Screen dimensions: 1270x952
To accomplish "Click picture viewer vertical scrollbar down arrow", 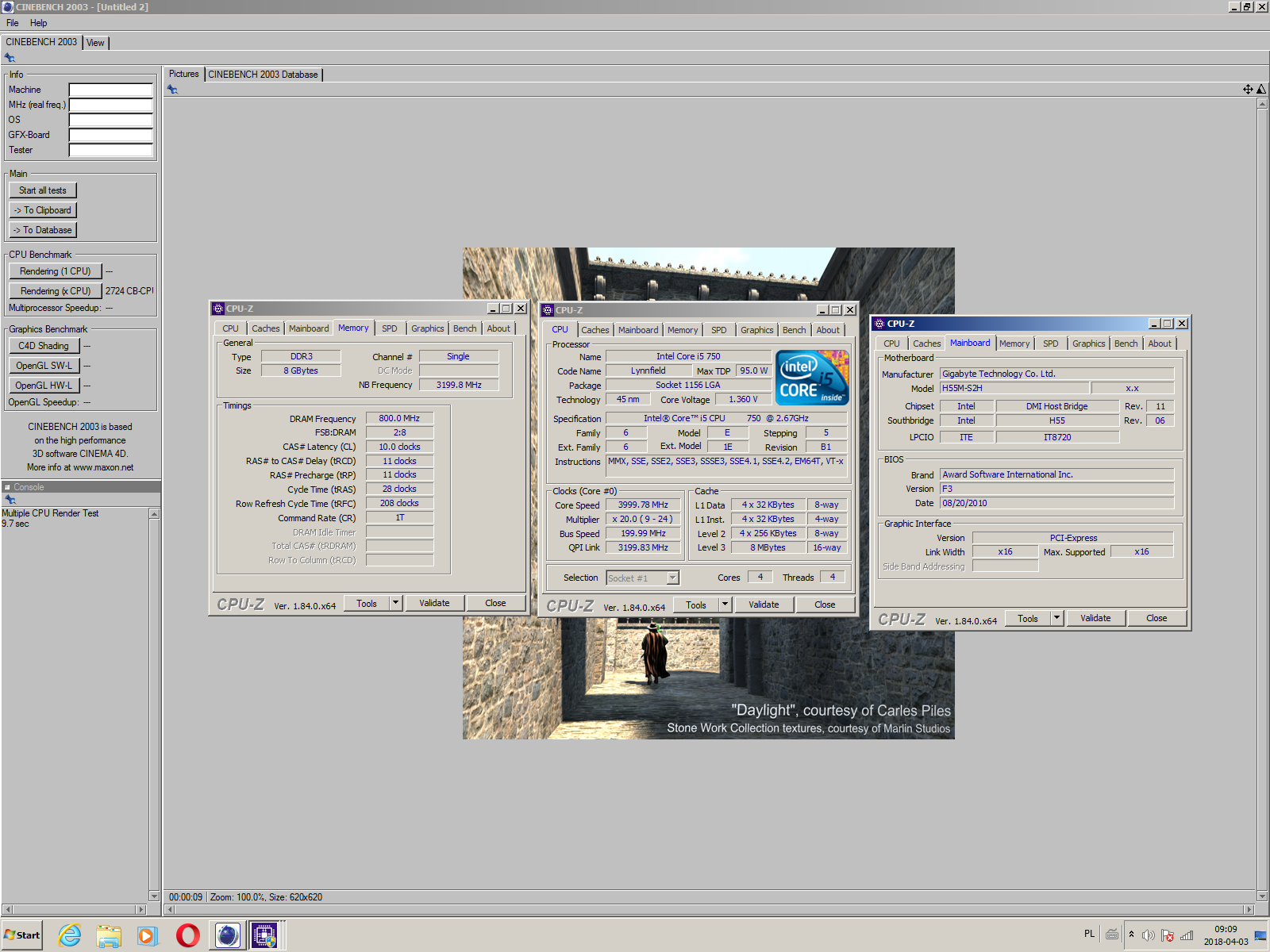I will [1262, 896].
